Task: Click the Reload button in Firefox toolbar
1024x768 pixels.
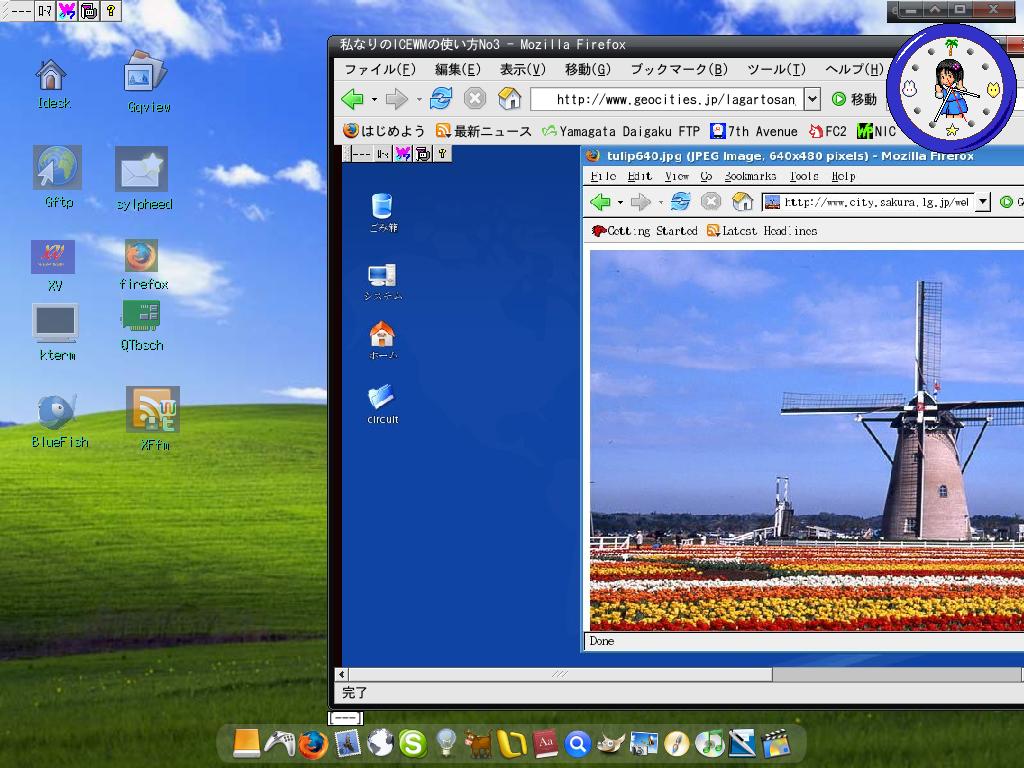Action: pyautogui.click(x=441, y=98)
